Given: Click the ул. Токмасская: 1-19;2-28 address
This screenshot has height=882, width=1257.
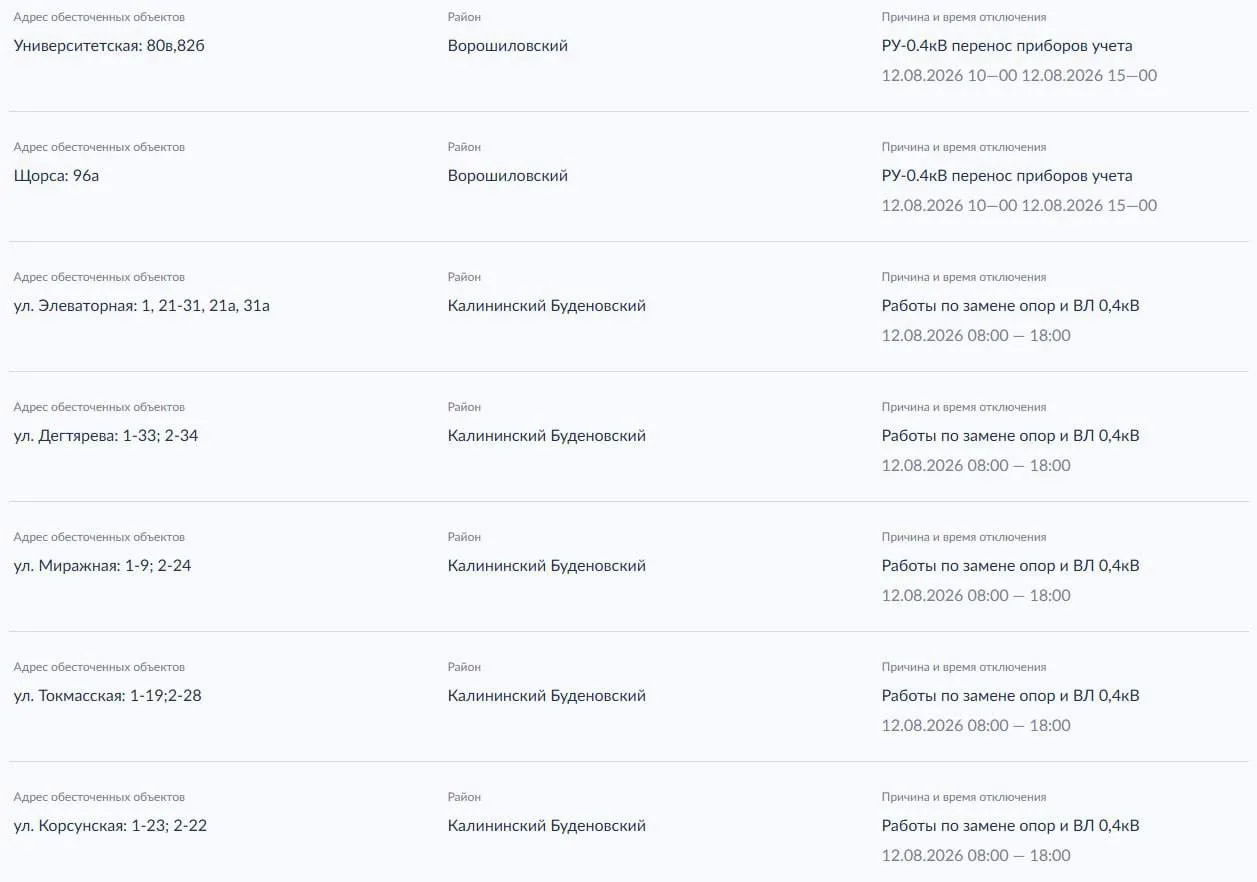Looking at the screenshot, I should [107, 696].
